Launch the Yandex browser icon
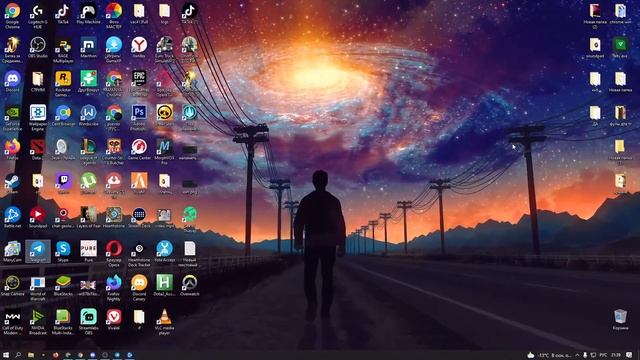Screen dimensions: 640x360 click(139, 48)
